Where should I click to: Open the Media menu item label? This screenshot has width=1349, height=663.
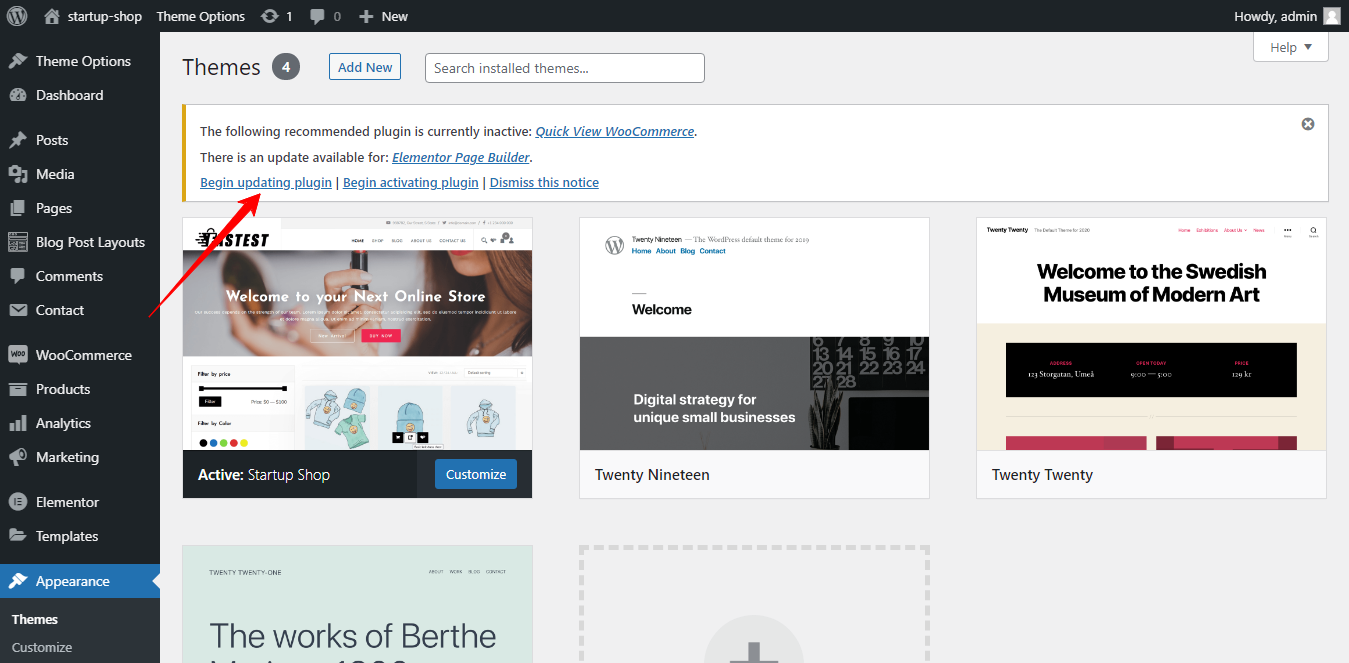[55, 174]
